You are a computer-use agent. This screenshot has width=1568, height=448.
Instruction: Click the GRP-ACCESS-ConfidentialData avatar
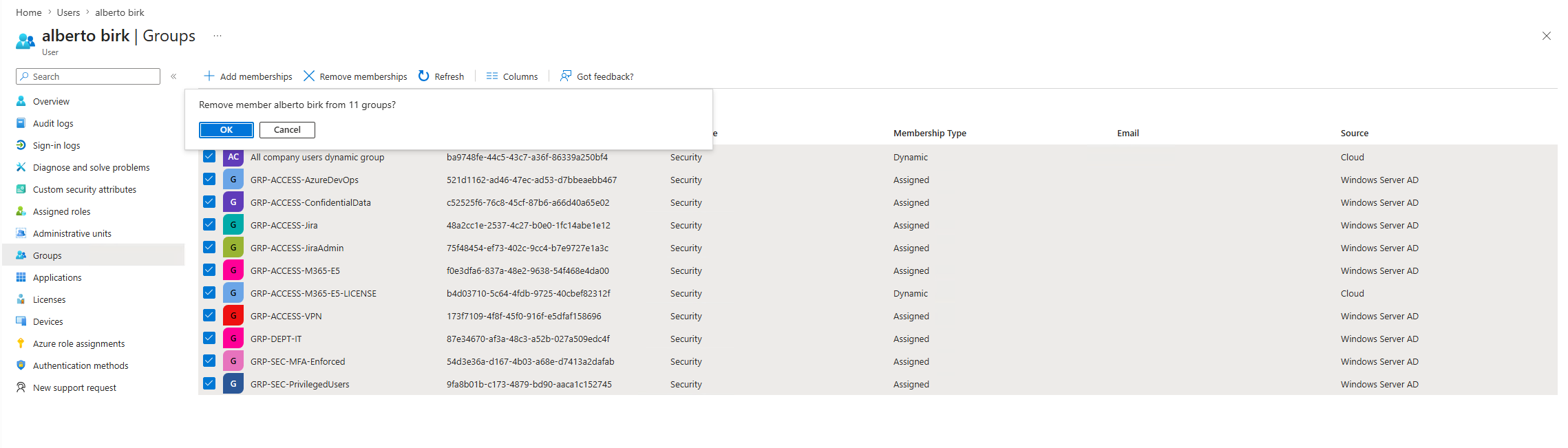tap(233, 202)
